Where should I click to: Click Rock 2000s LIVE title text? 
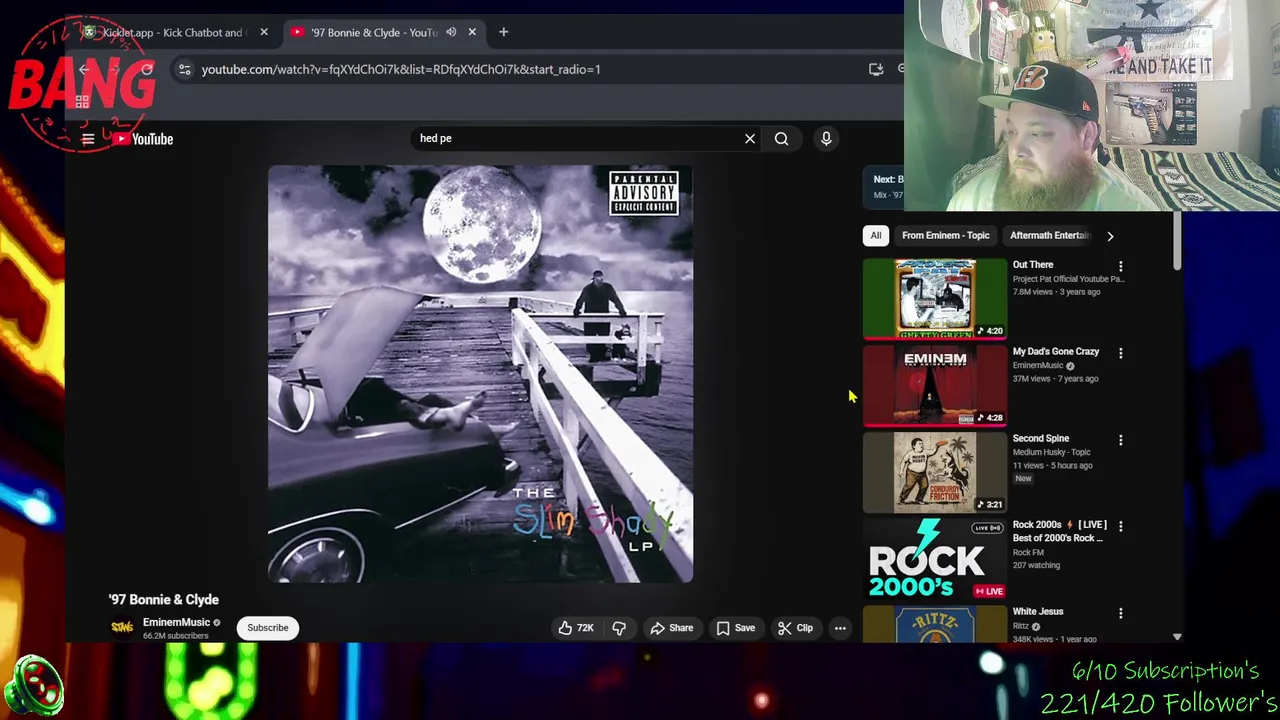click(1059, 531)
